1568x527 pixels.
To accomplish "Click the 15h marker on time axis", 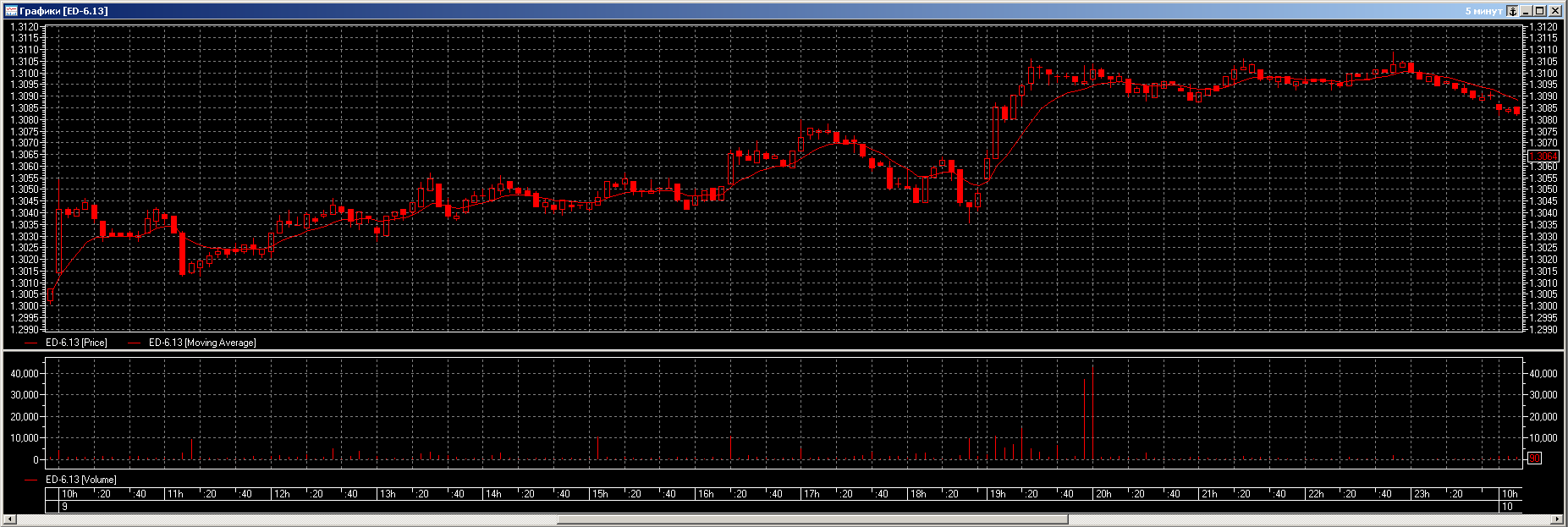I will pos(600,494).
